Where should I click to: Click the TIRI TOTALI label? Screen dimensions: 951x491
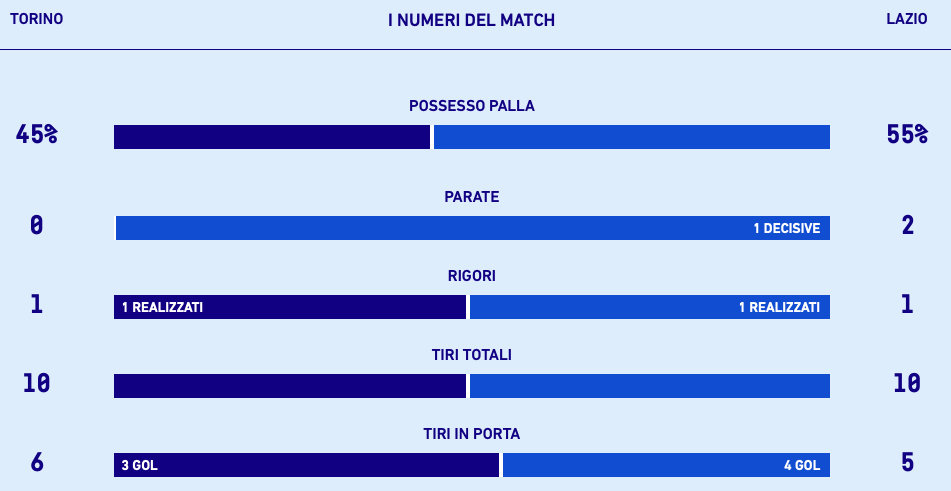click(x=471, y=355)
